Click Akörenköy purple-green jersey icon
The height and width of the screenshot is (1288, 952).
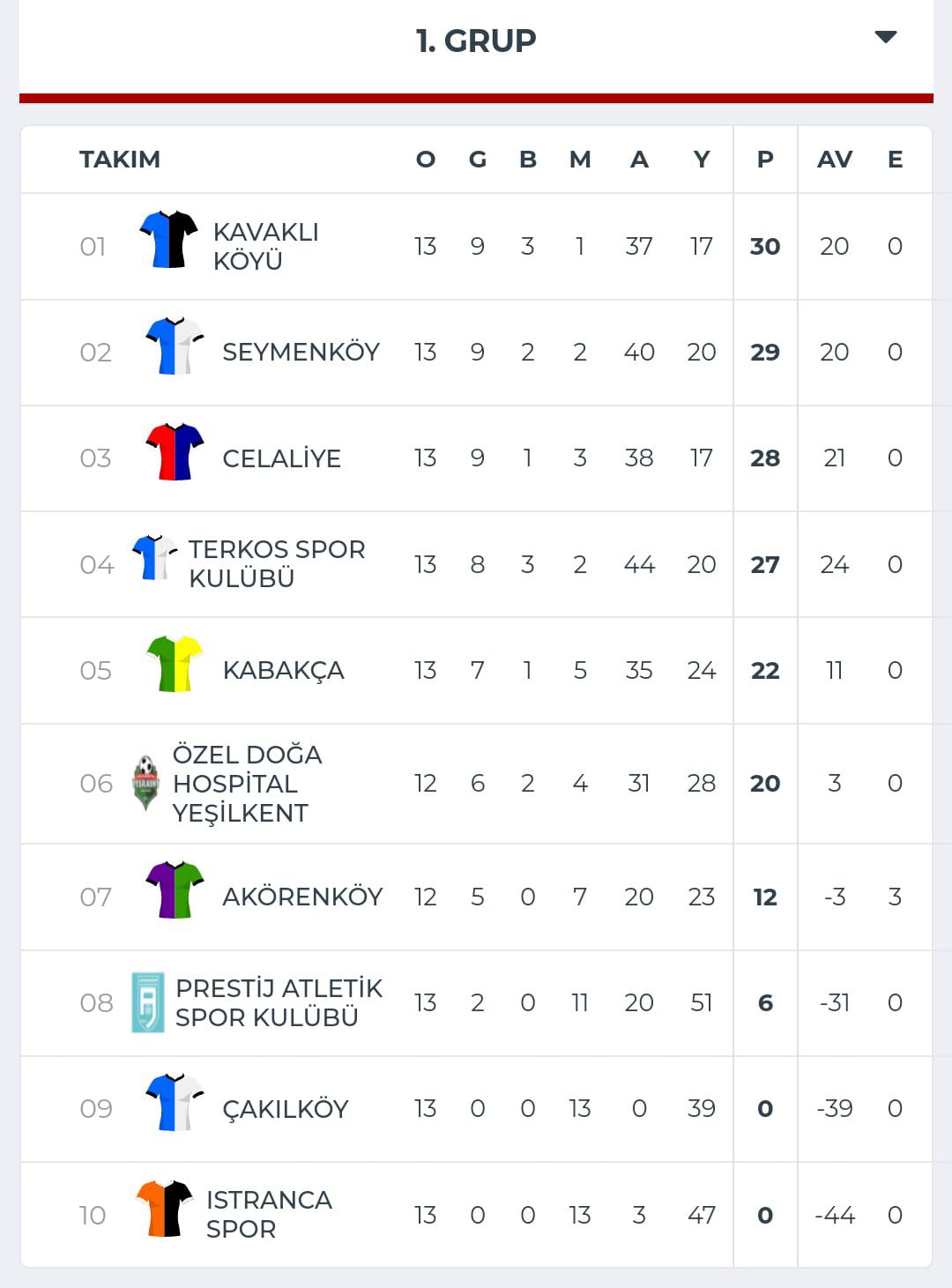tap(175, 890)
